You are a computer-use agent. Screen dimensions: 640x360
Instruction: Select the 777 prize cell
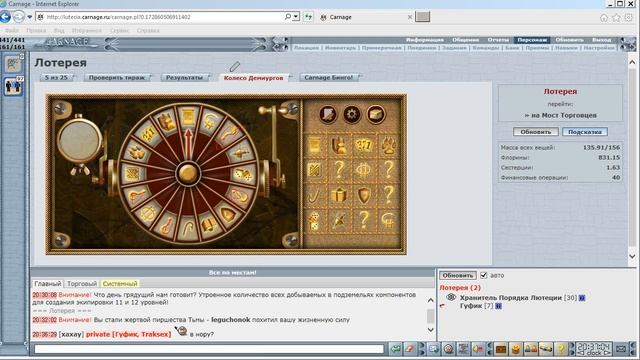tap(363, 146)
